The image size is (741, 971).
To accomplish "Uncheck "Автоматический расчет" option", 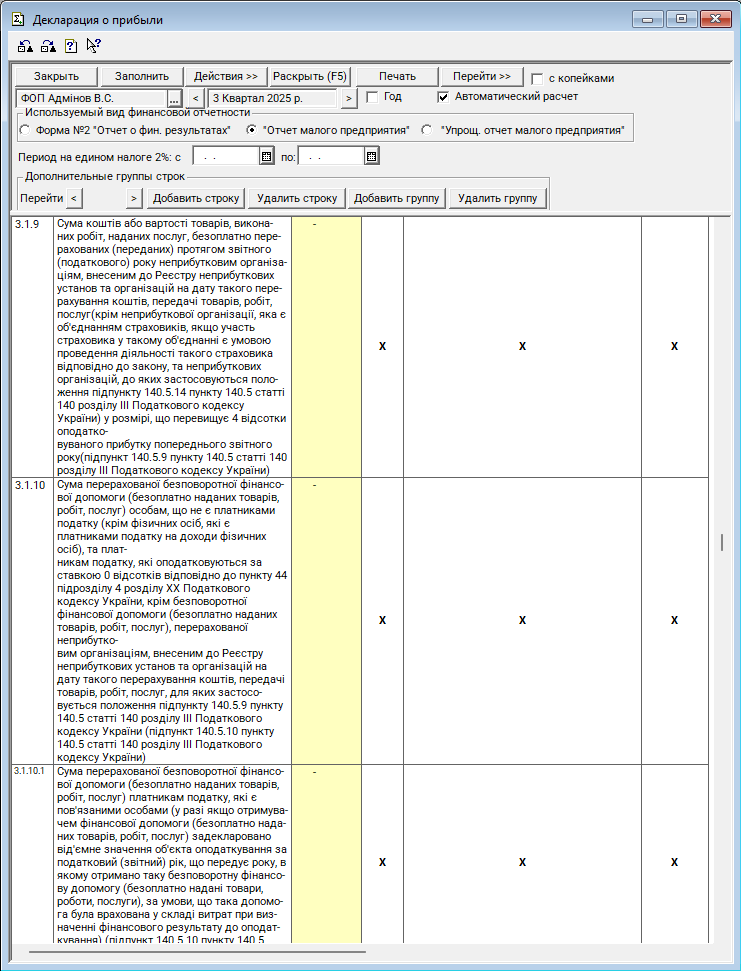I will tap(443, 97).
